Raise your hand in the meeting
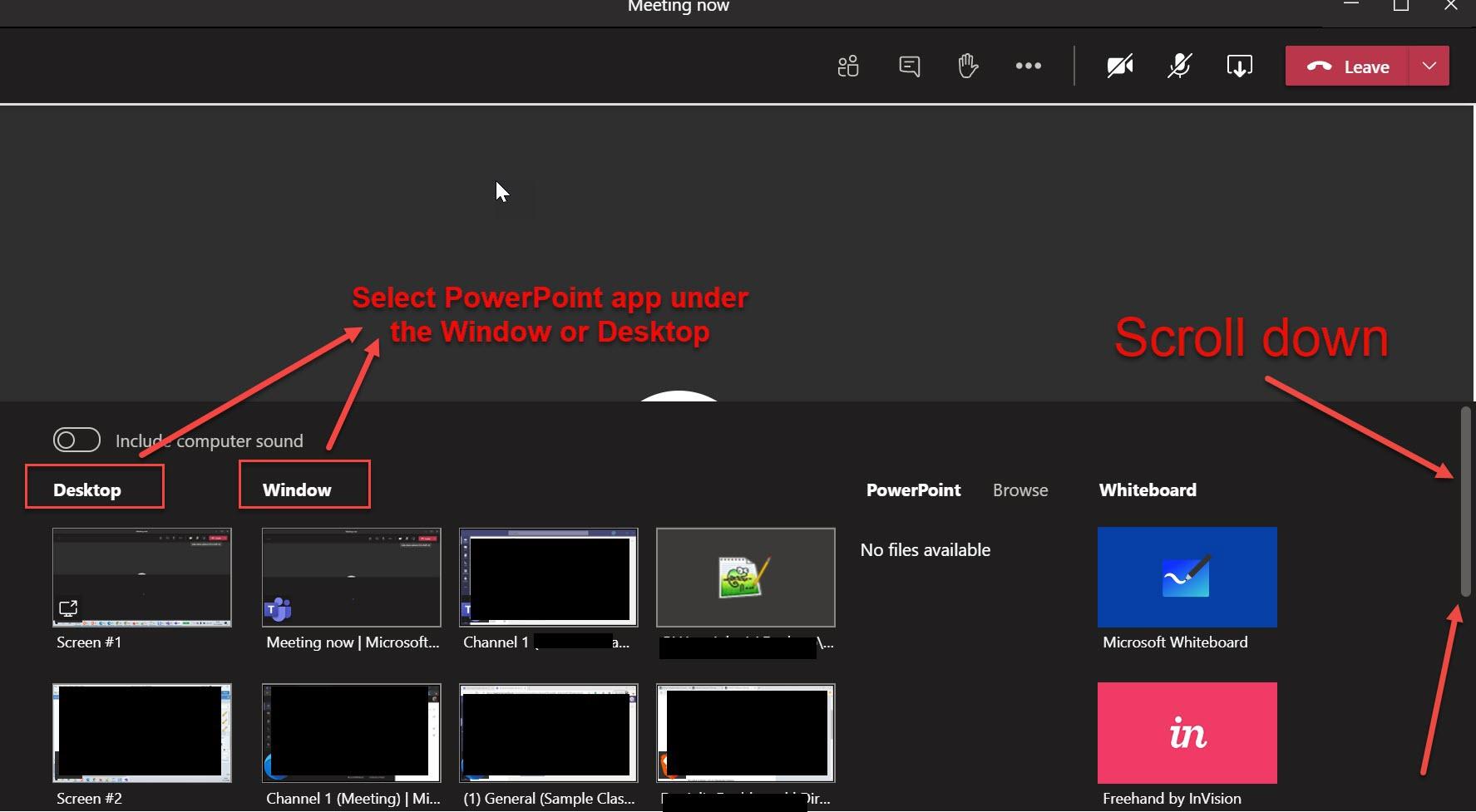 coord(968,66)
